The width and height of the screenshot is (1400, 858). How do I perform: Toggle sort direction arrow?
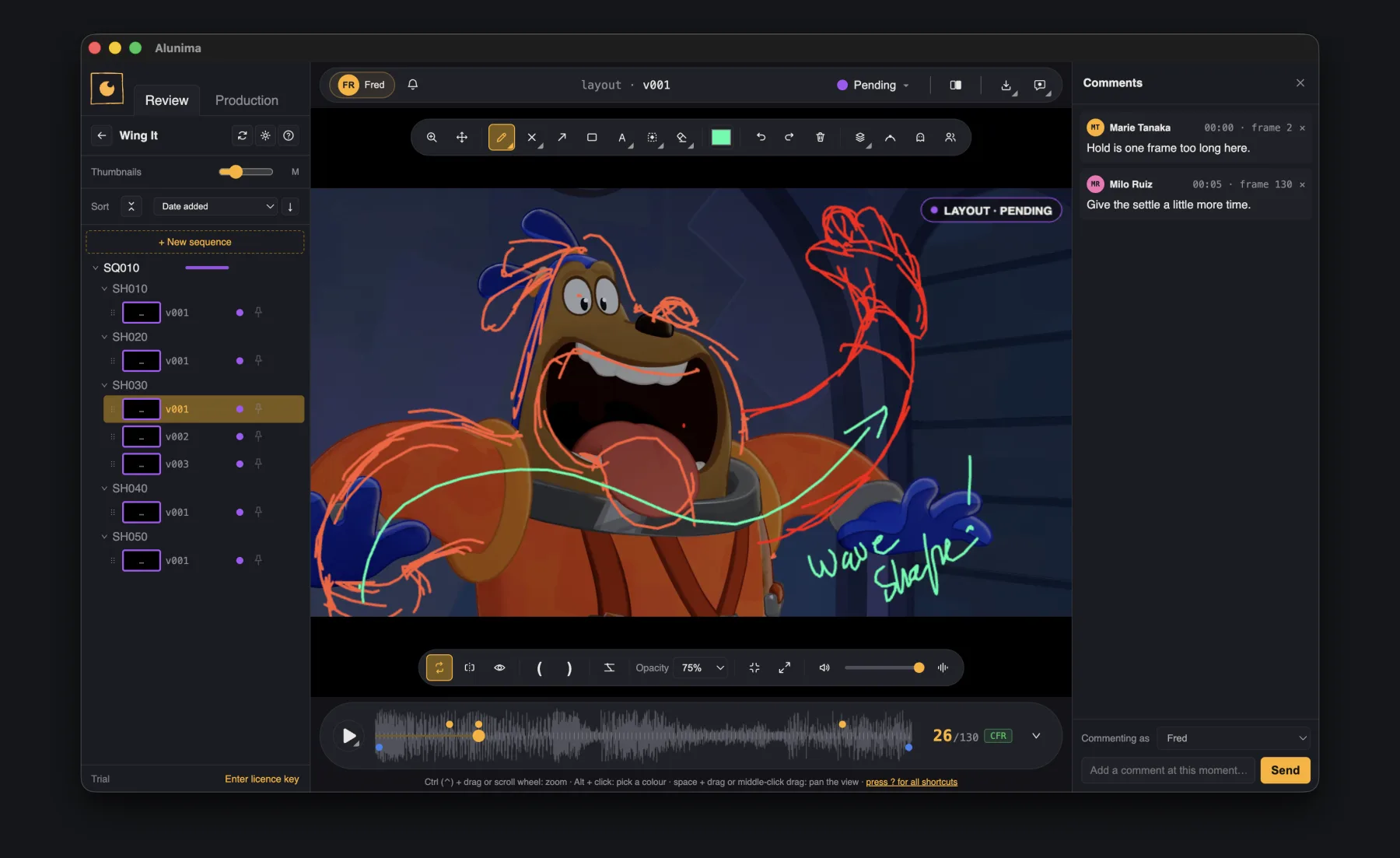tap(290, 206)
